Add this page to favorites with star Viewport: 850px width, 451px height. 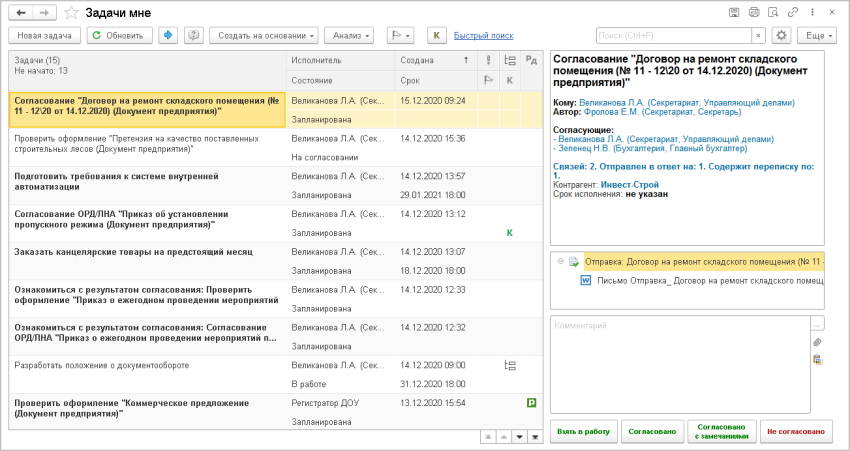click(x=71, y=12)
